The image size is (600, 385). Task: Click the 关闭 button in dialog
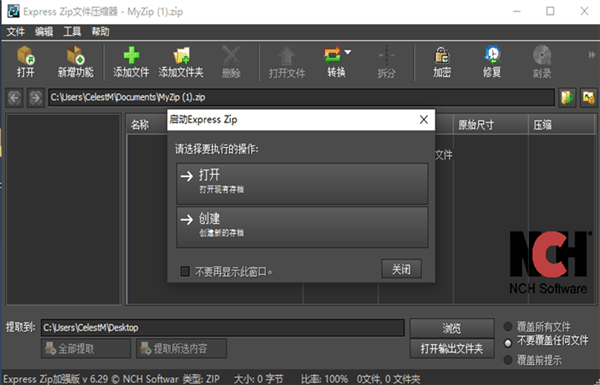coord(401,269)
